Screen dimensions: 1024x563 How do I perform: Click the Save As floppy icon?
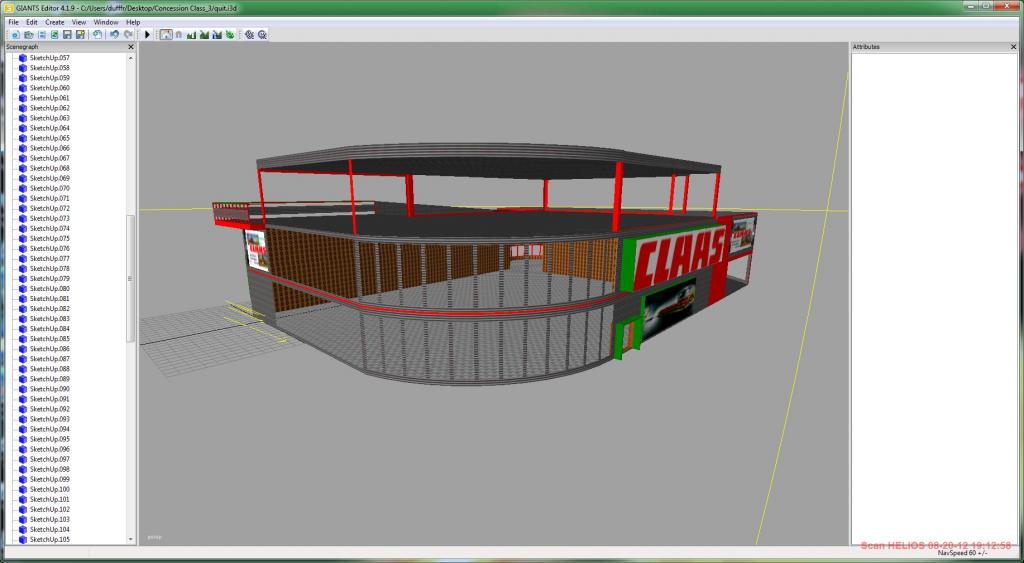point(80,35)
